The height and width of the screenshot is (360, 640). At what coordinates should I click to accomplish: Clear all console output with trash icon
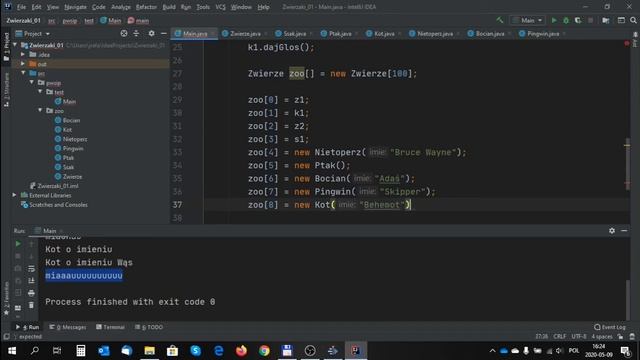[x=31, y=305]
